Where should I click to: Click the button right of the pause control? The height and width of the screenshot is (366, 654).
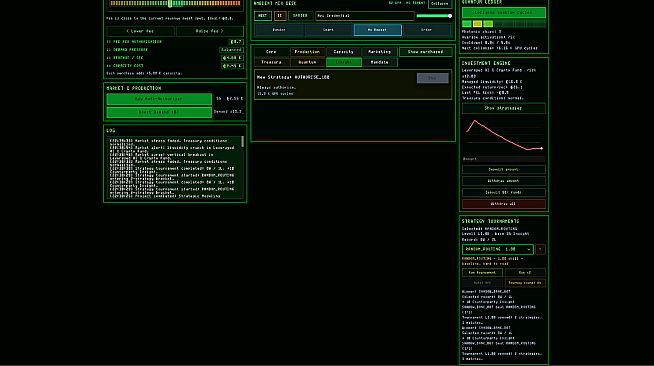(300, 16)
